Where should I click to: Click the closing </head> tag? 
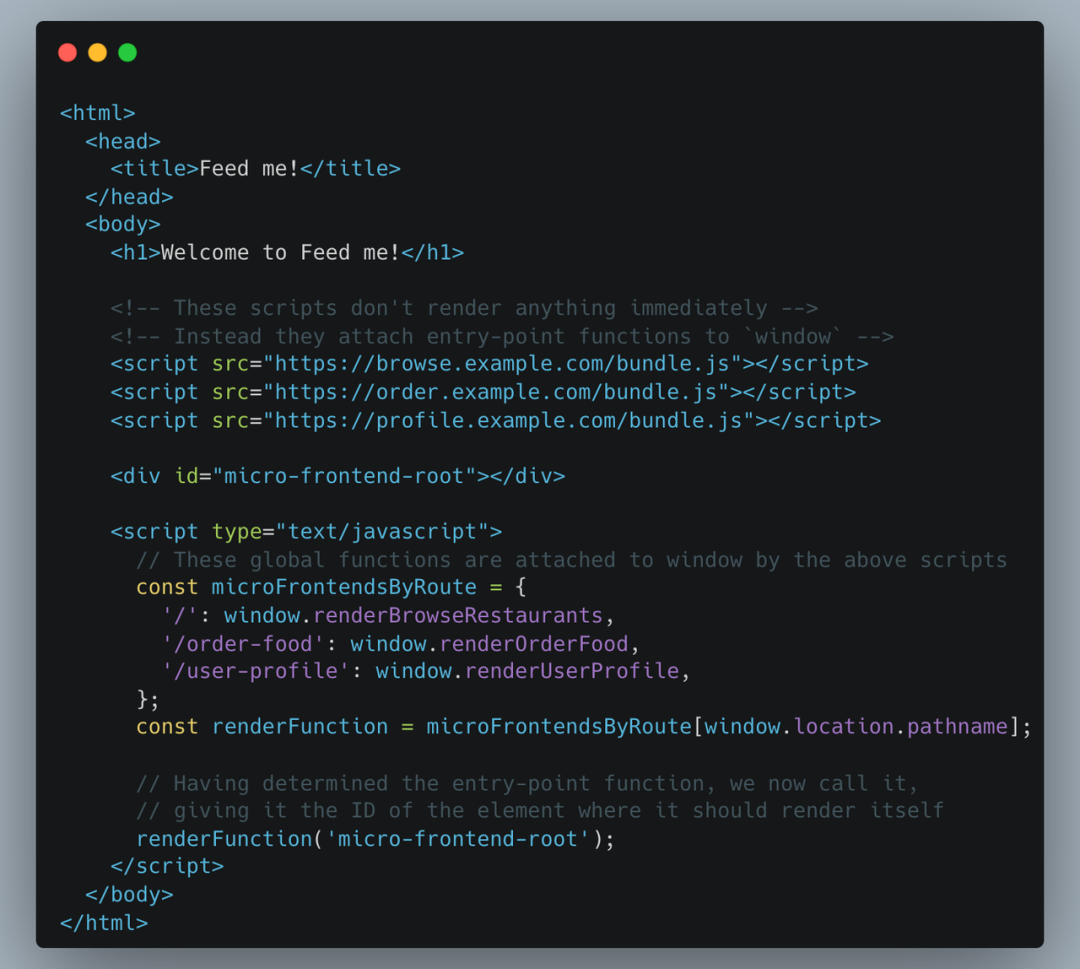(129, 197)
